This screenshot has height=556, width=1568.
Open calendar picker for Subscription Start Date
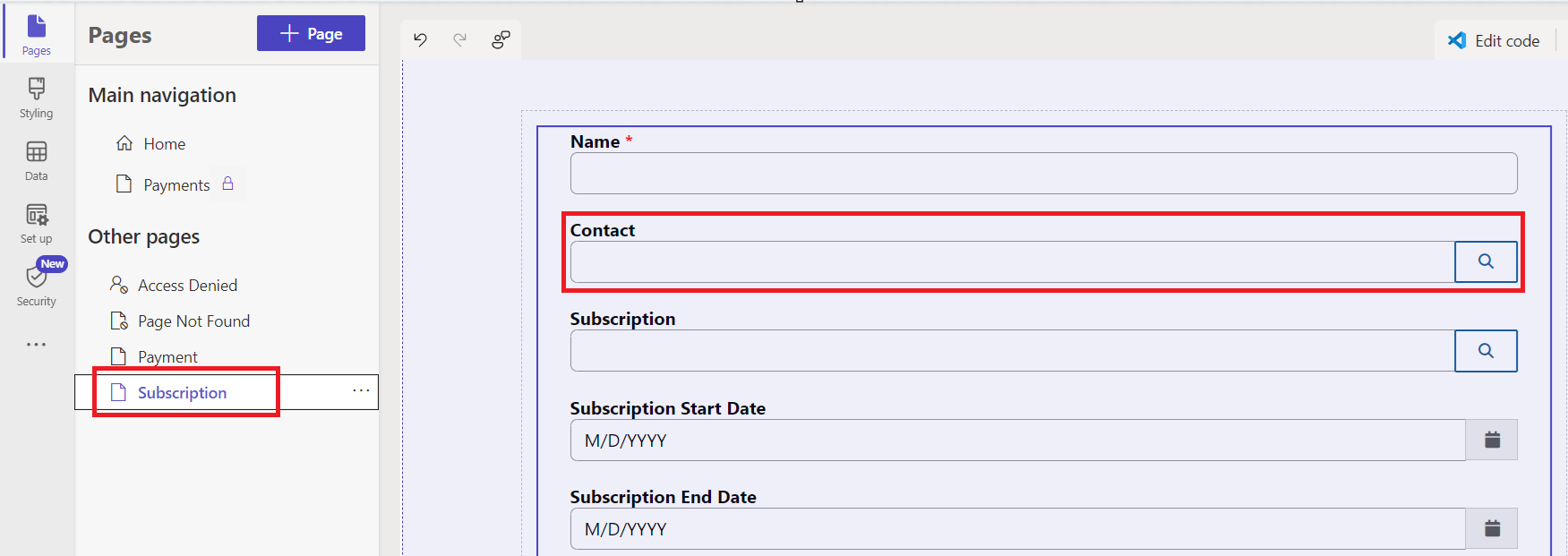point(1492,440)
